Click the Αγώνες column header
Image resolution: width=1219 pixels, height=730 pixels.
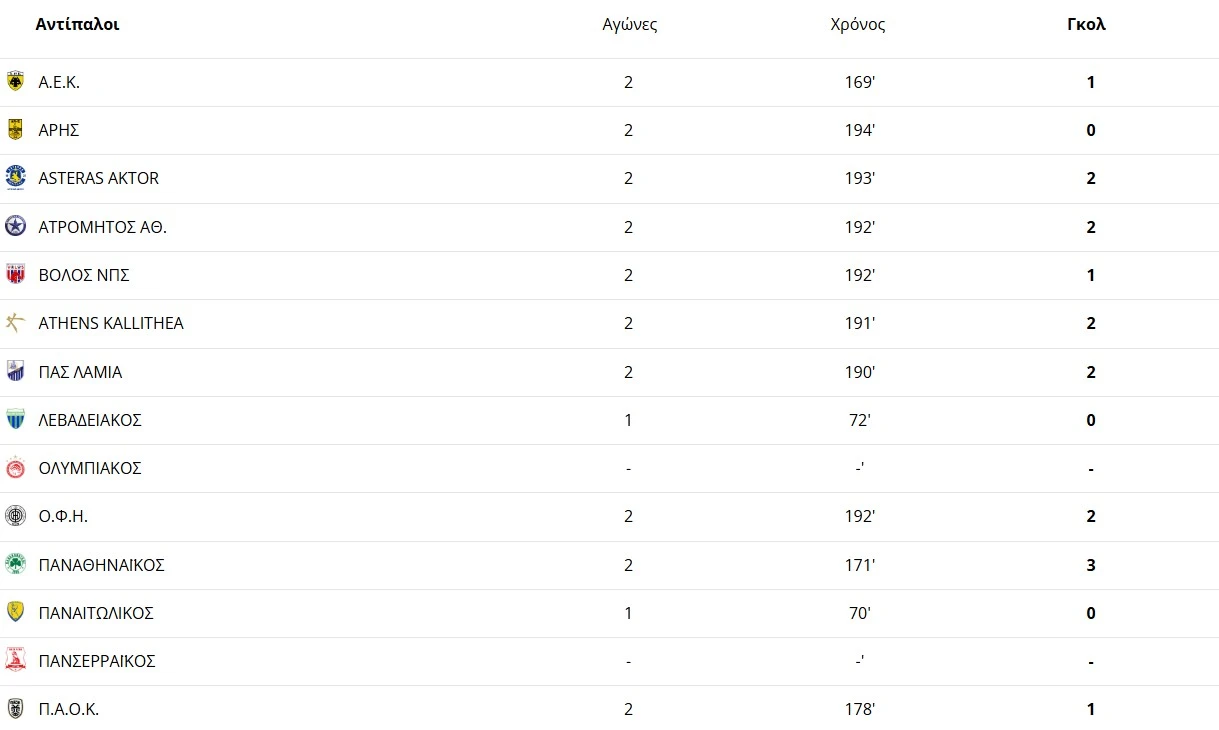(x=630, y=25)
